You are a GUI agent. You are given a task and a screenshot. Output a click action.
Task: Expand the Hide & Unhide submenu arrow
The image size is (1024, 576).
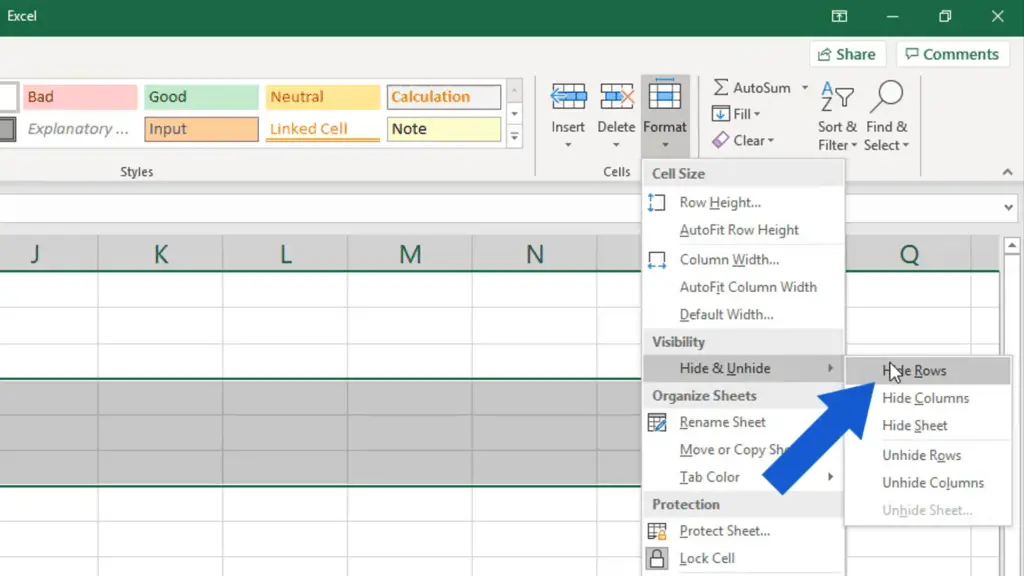[830, 368]
